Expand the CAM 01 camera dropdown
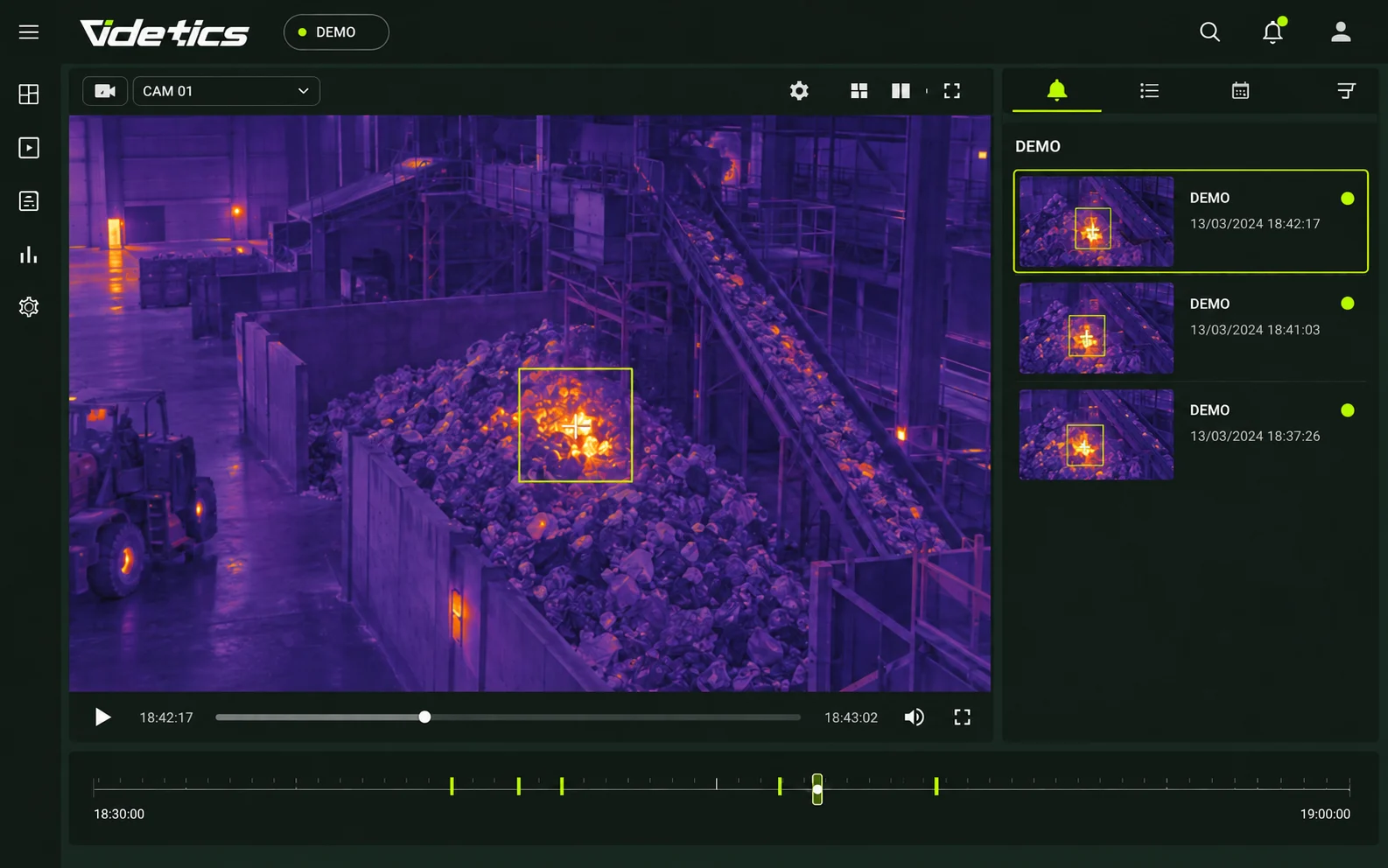 click(x=226, y=91)
